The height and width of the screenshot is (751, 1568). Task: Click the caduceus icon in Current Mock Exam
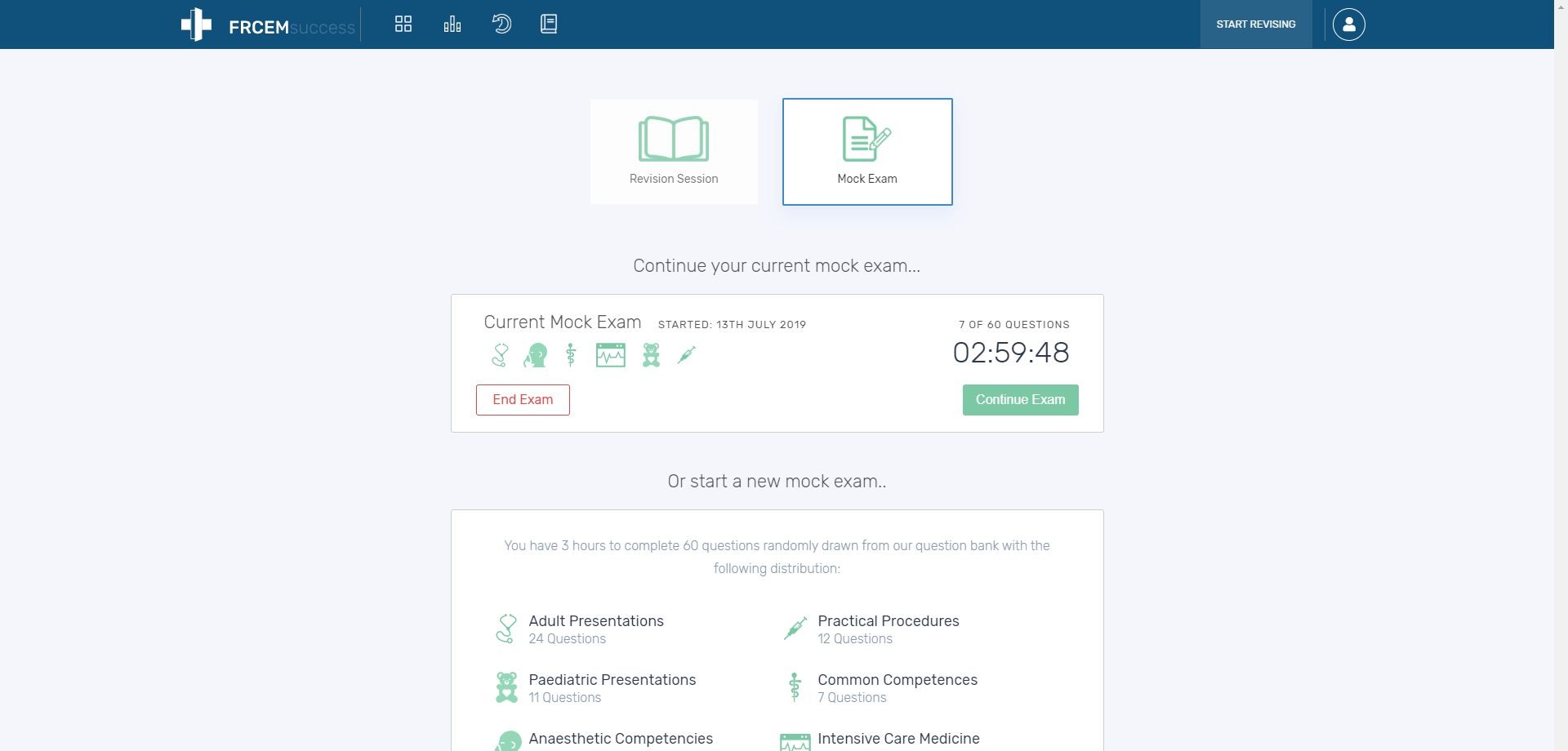(571, 355)
